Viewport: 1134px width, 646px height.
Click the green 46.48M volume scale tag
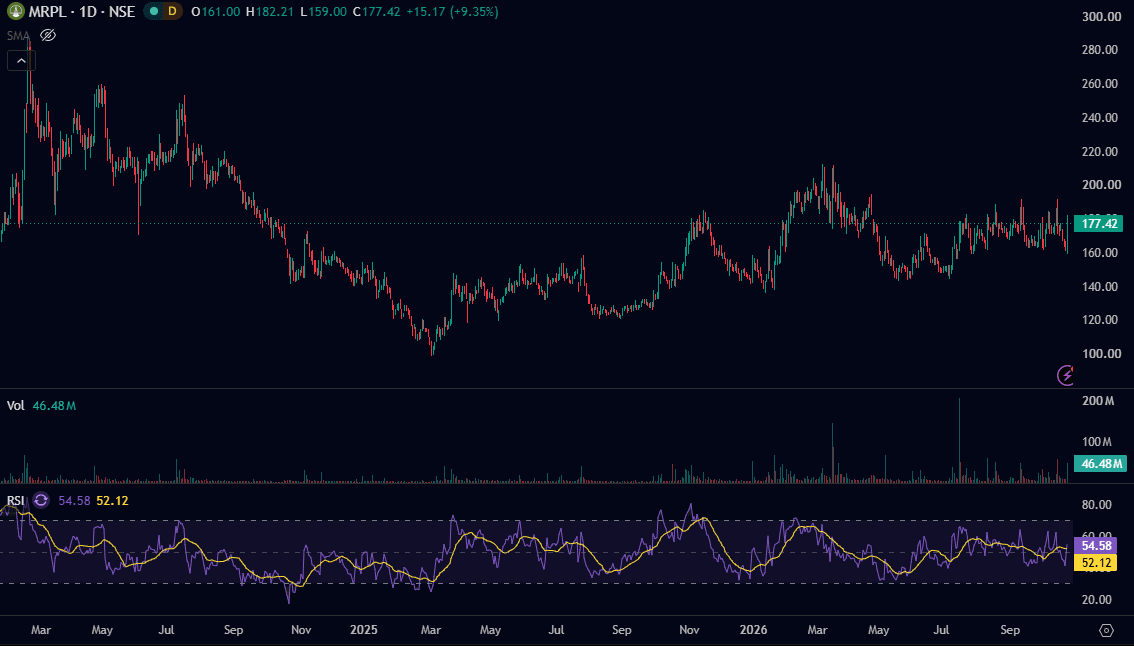[x=1100, y=464]
